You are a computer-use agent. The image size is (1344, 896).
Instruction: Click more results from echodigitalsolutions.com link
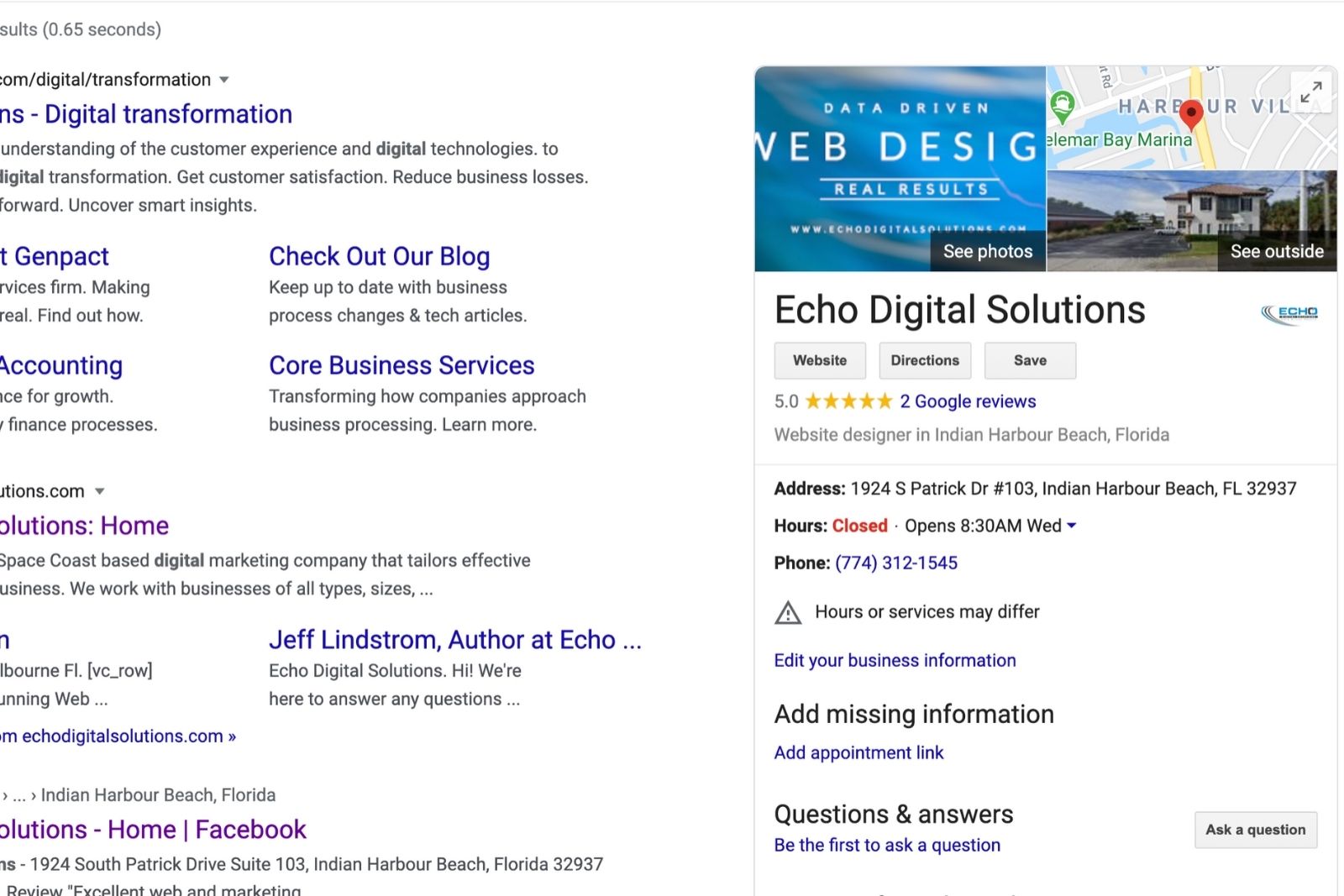pyautogui.click(x=118, y=736)
